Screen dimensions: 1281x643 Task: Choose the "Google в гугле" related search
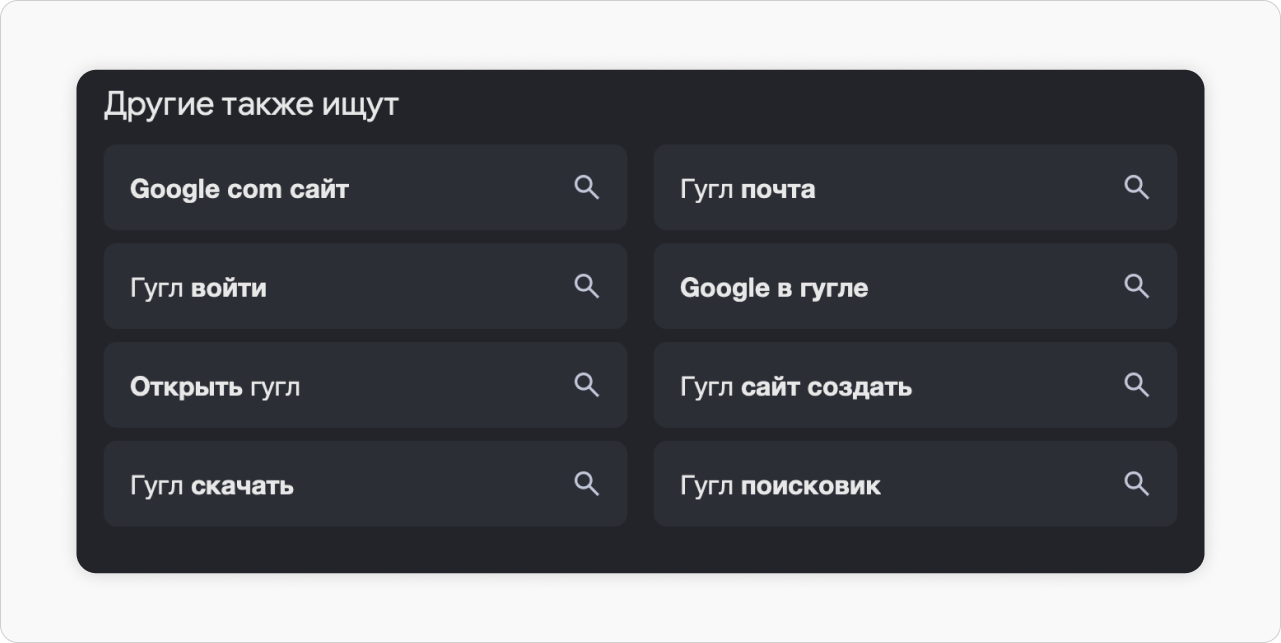point(915,286)
